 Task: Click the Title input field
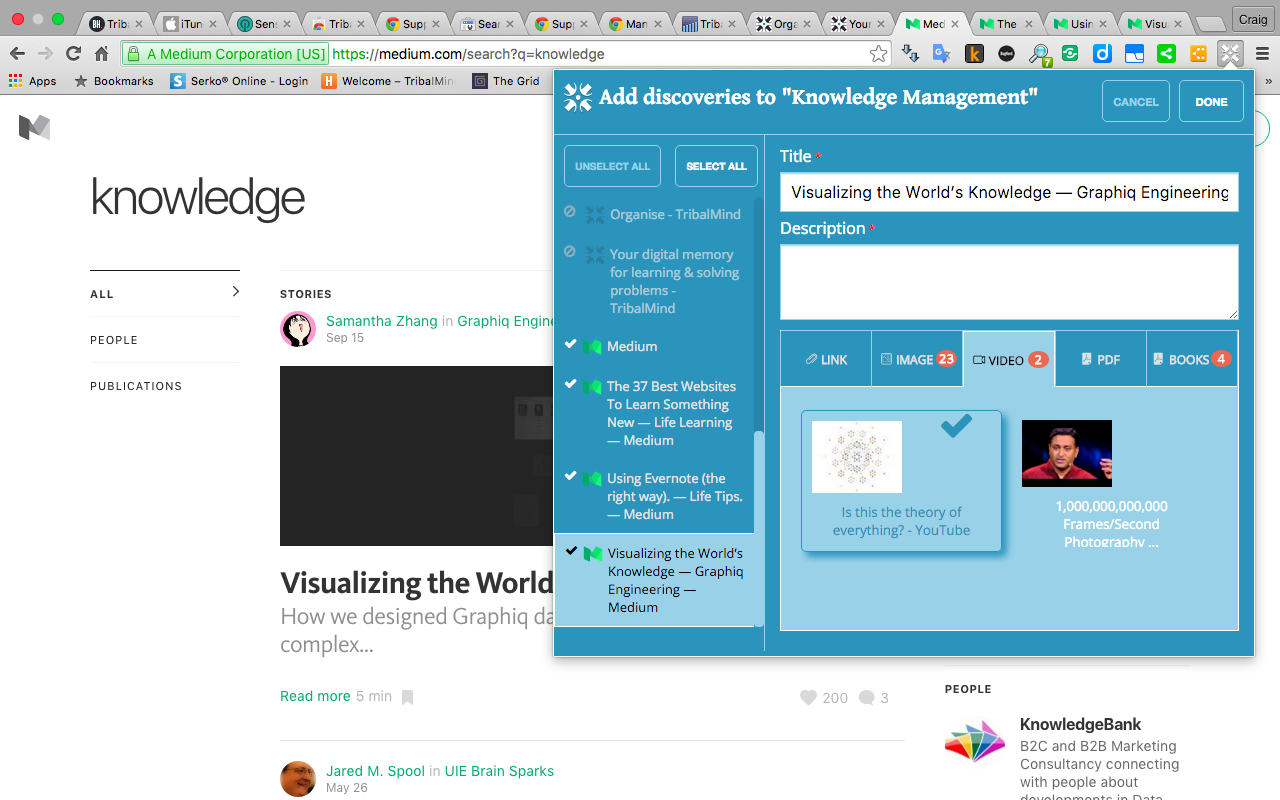coord(1009,192)
